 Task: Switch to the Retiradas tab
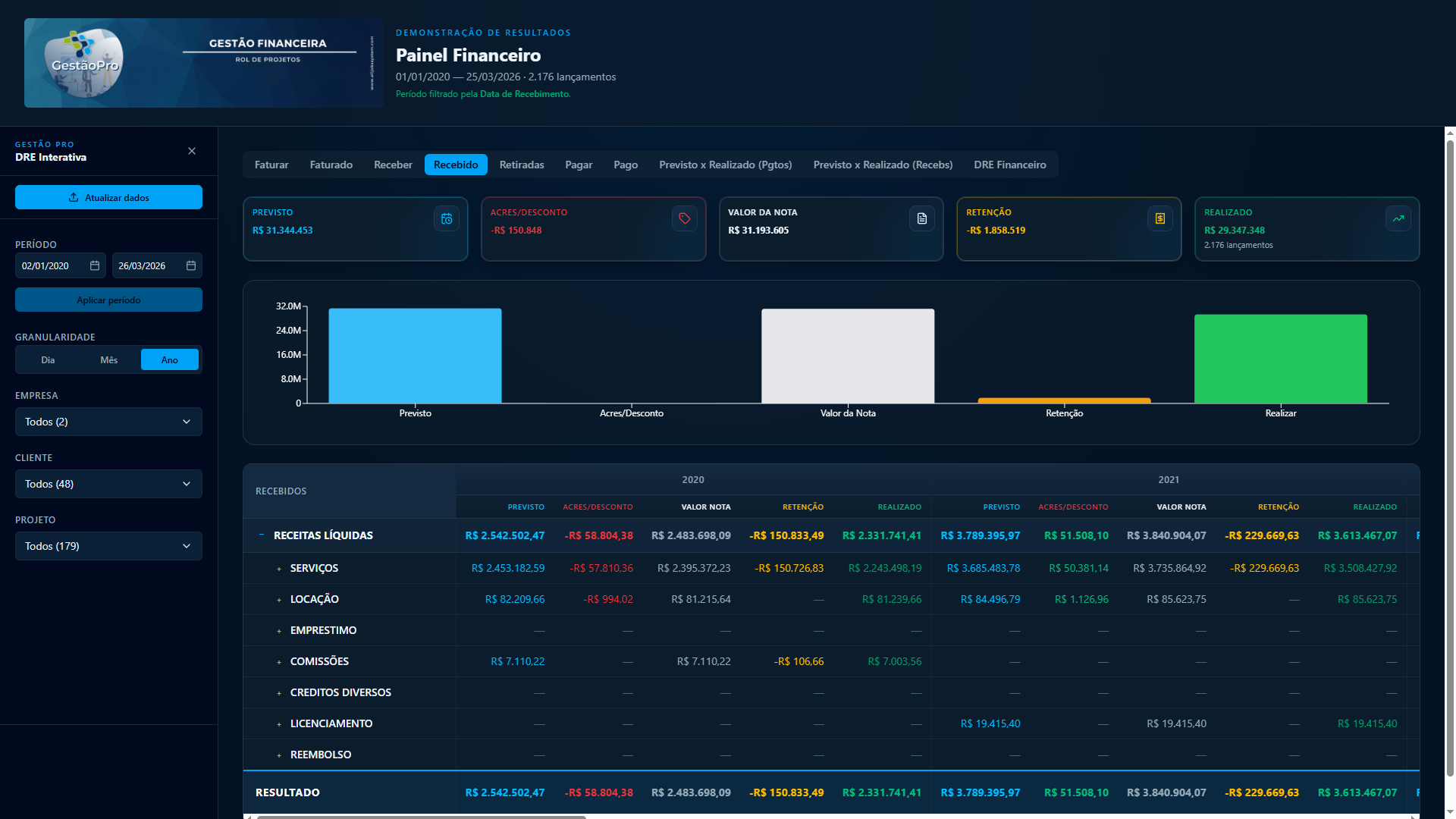coord(522,165)
